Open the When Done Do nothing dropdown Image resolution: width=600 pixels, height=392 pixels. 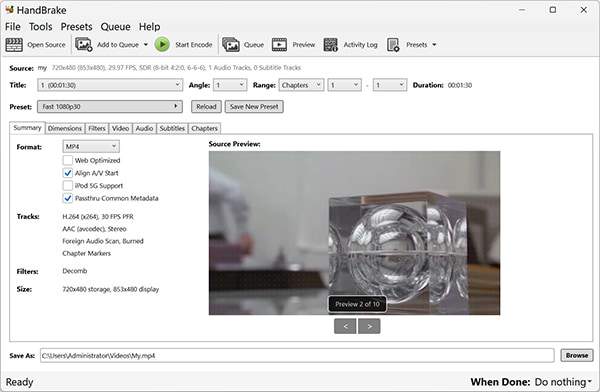(x=563, y=382)
